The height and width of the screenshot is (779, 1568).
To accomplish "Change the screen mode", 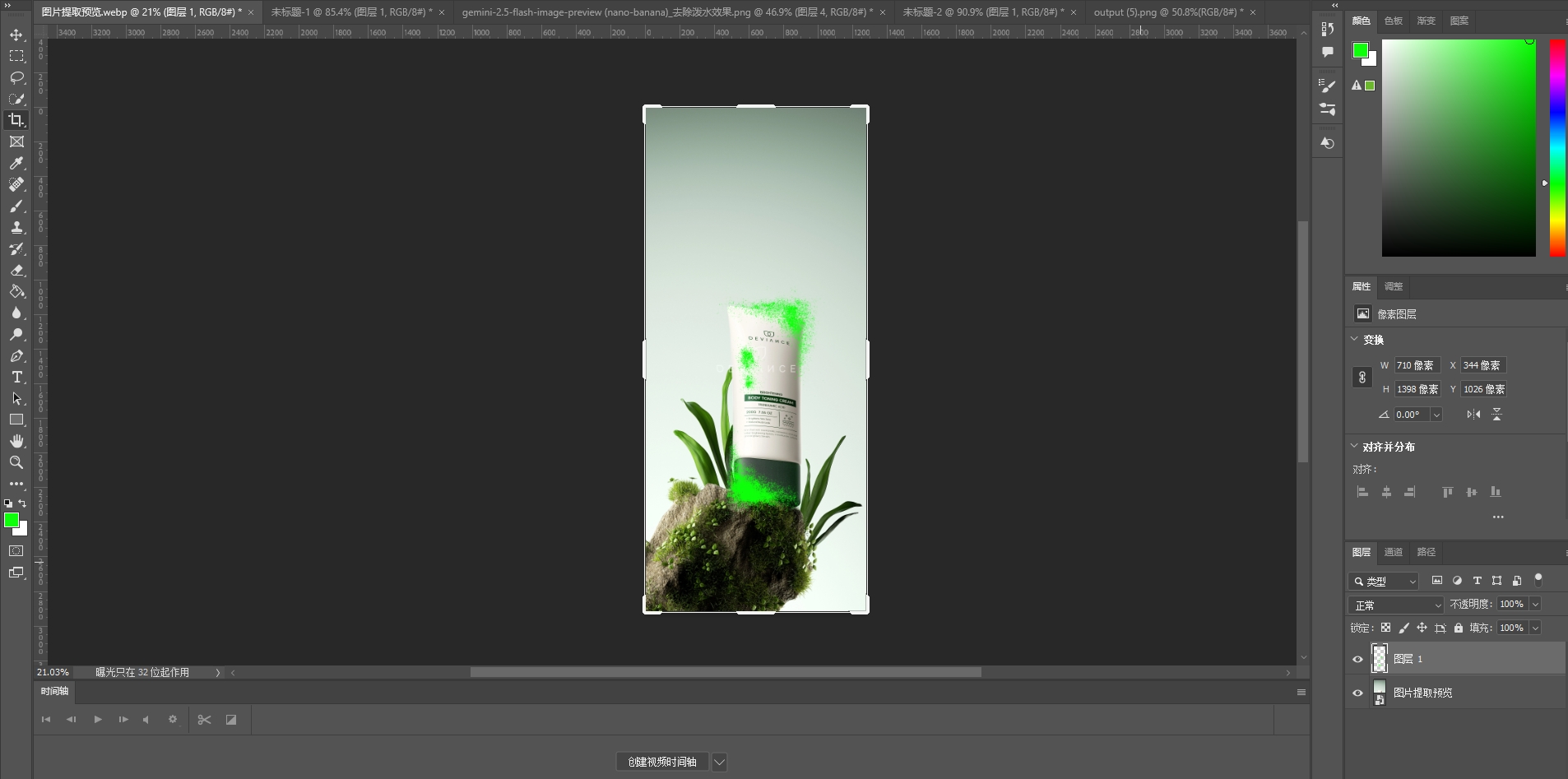I will click(16, 573).
